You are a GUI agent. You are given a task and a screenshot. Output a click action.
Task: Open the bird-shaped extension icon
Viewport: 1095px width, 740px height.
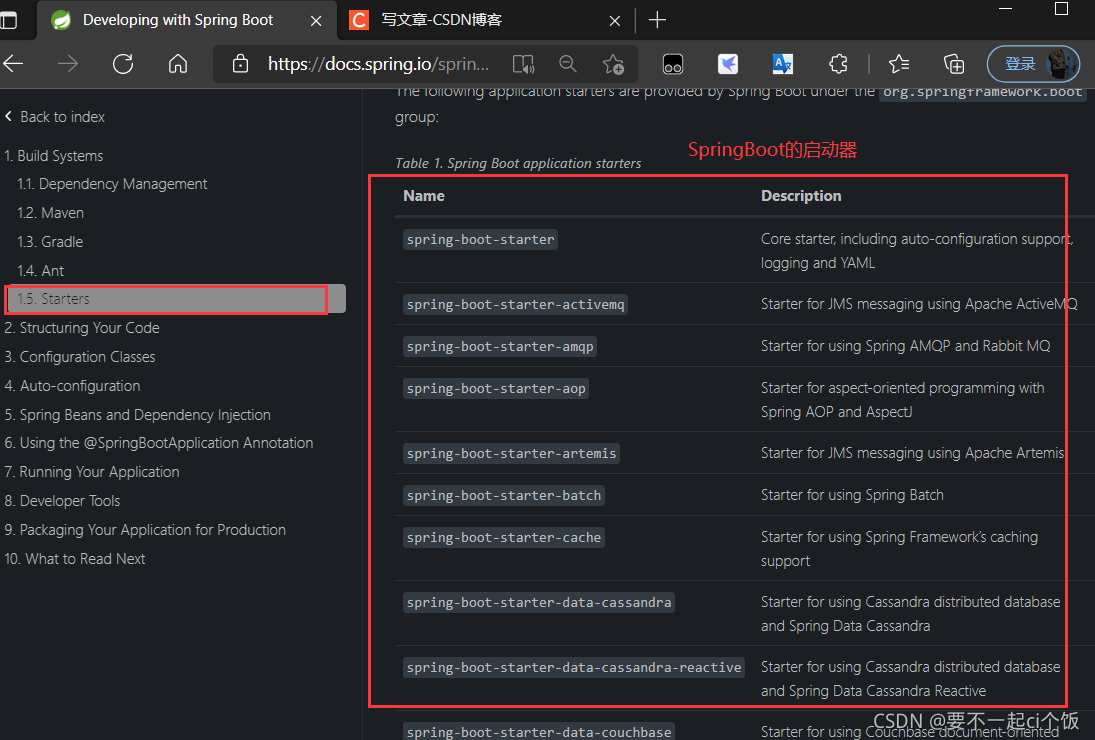pos(728,64)
